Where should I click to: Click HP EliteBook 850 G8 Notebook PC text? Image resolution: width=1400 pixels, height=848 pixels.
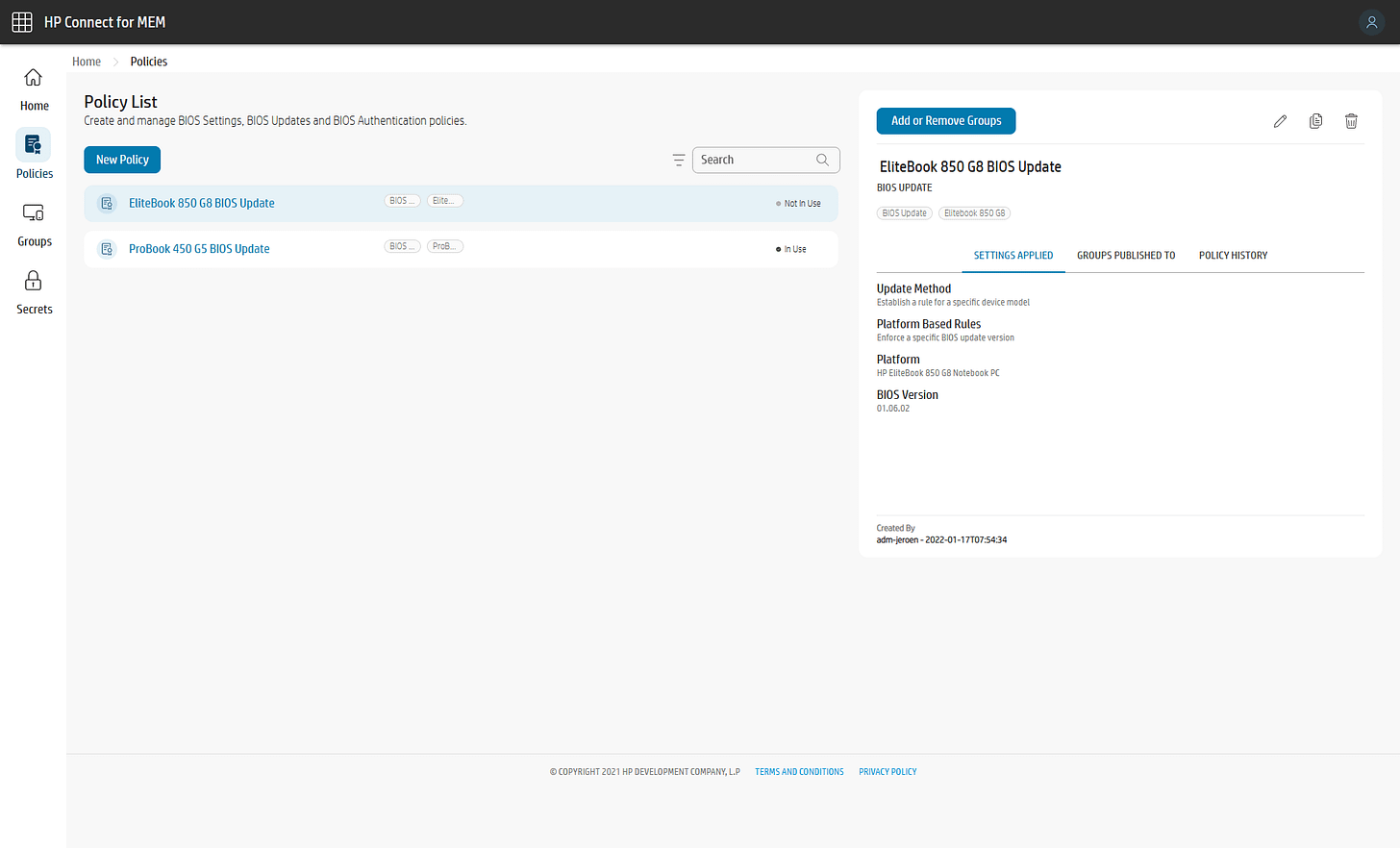938,373
